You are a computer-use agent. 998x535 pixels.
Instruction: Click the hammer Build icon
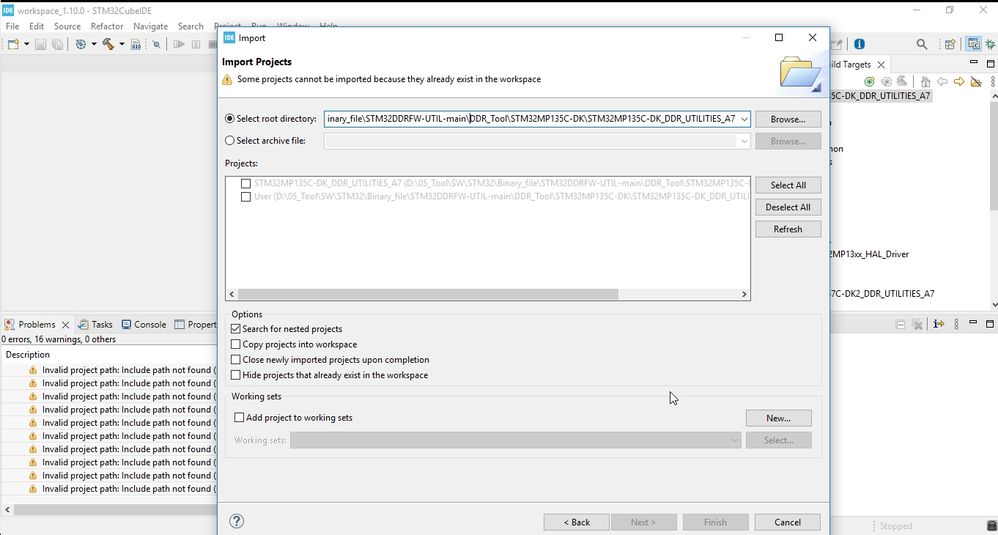click(x=108, y=44)
